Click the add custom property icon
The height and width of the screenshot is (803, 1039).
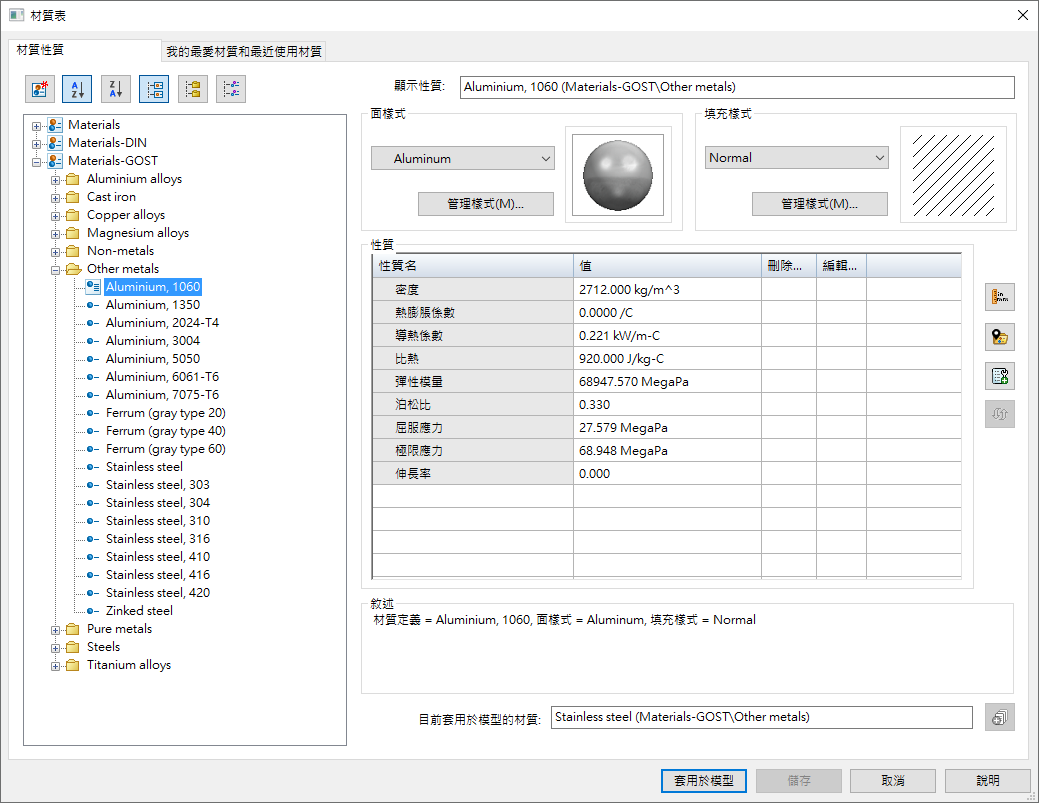[999, 376]
